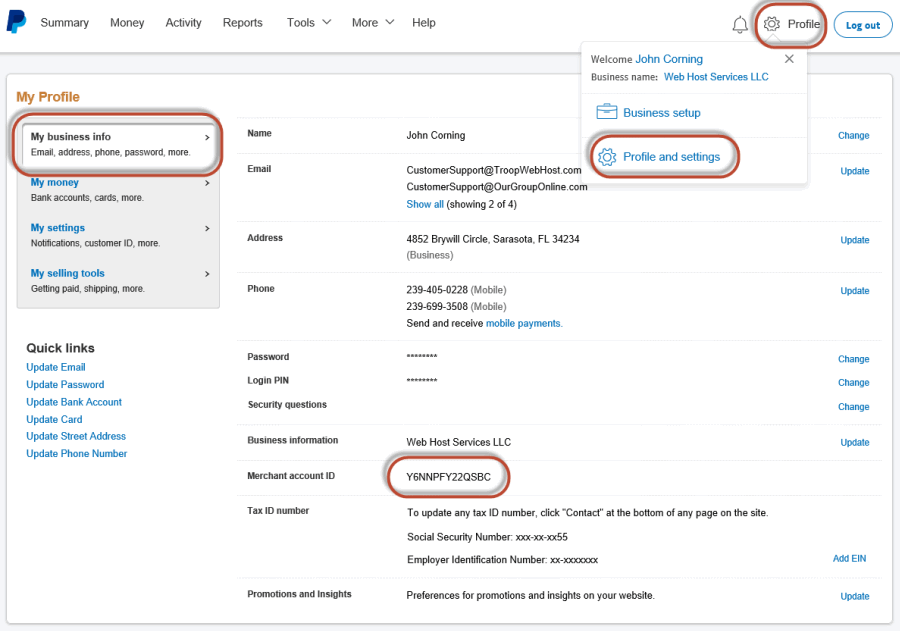Click the Profile and settings gear icon
Image resolution: width=900 pixels, height=631 pixels.
click(607, 157)
